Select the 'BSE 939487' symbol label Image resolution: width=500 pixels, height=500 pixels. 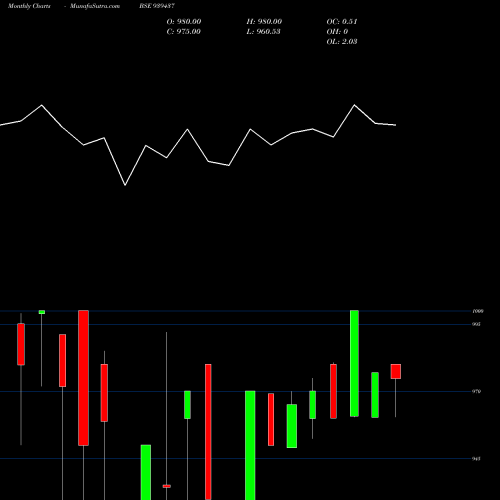coord(157,6)
